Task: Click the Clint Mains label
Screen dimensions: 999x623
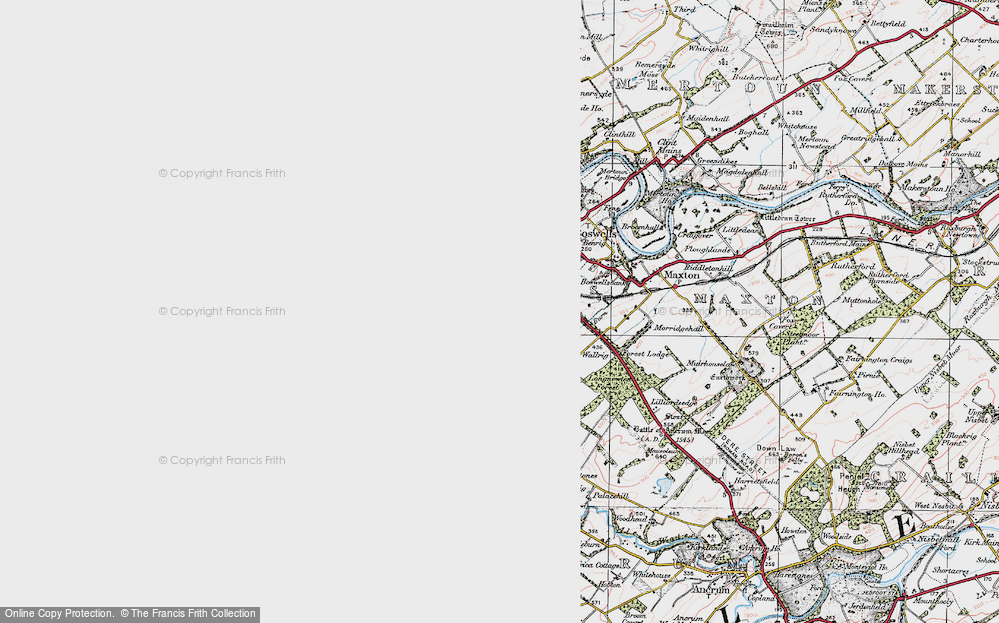Action: (668, 147)
